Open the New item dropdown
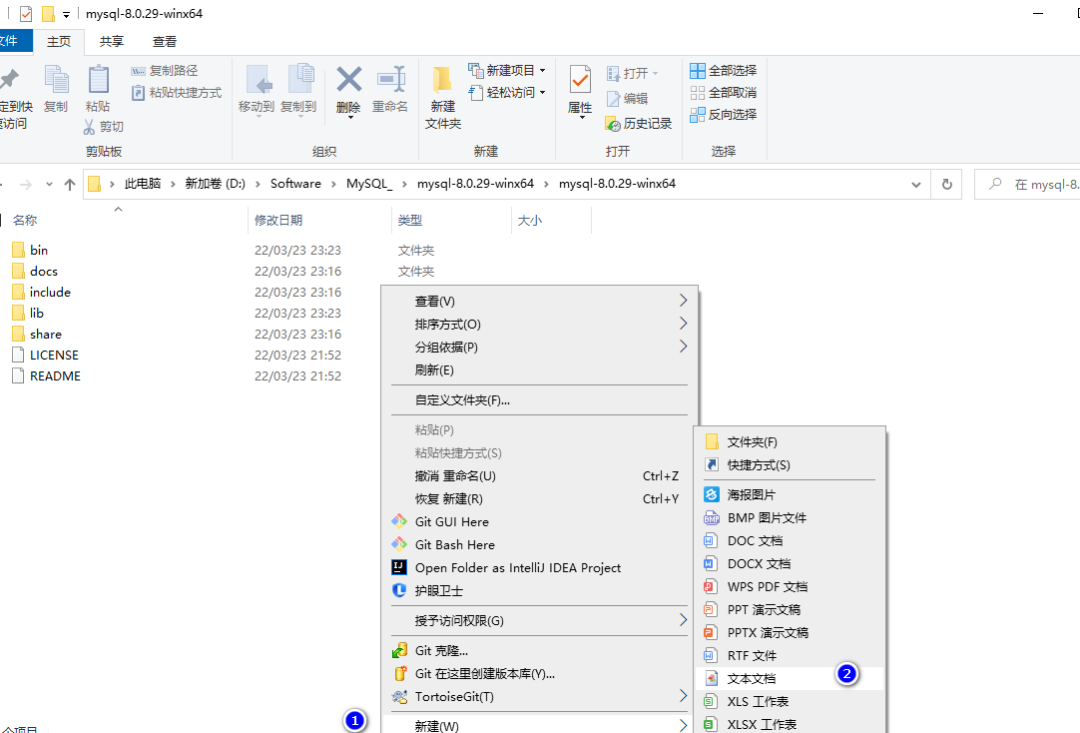This screenshot has width=1080, height=733. click(x=543, y=70)
